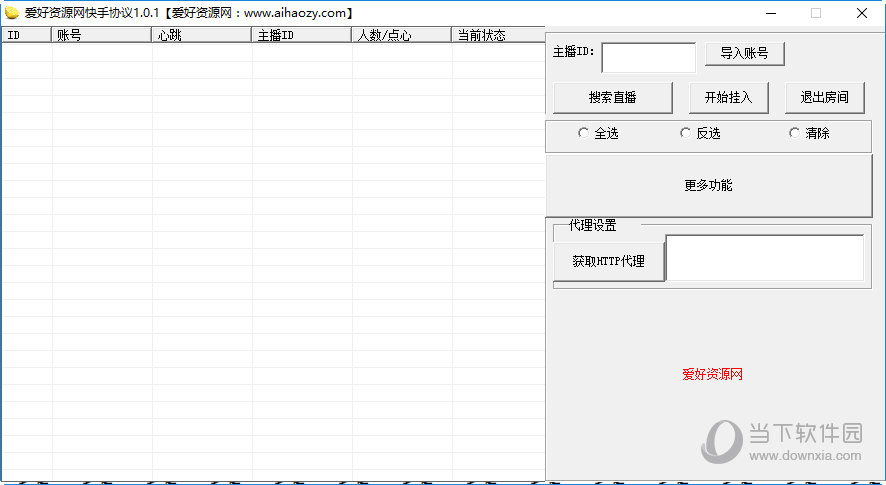Click the red 爱好资源网 link text
This screenshot has width=886, height=485.
[712, 374]
